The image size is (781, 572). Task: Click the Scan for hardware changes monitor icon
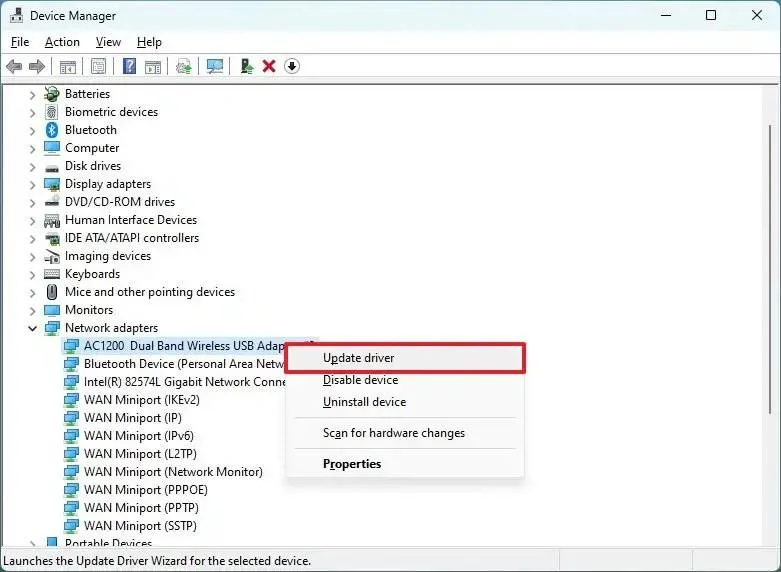tap(215, 66)
